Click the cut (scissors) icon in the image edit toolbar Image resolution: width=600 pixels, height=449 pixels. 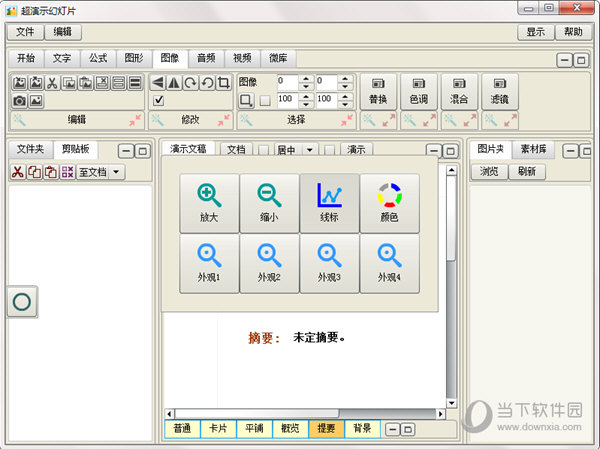[x=52, y=83]
